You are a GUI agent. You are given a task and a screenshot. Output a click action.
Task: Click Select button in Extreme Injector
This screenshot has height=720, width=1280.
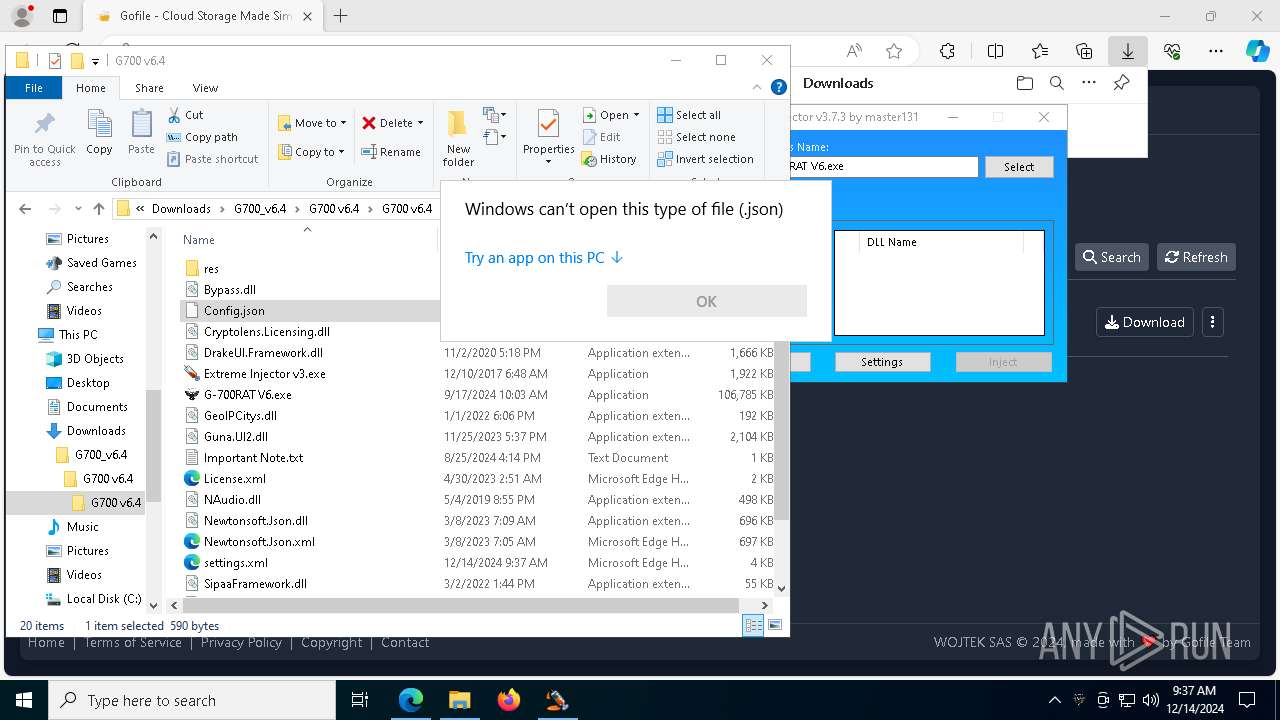pyautogui.click(x=1019, y=167)
